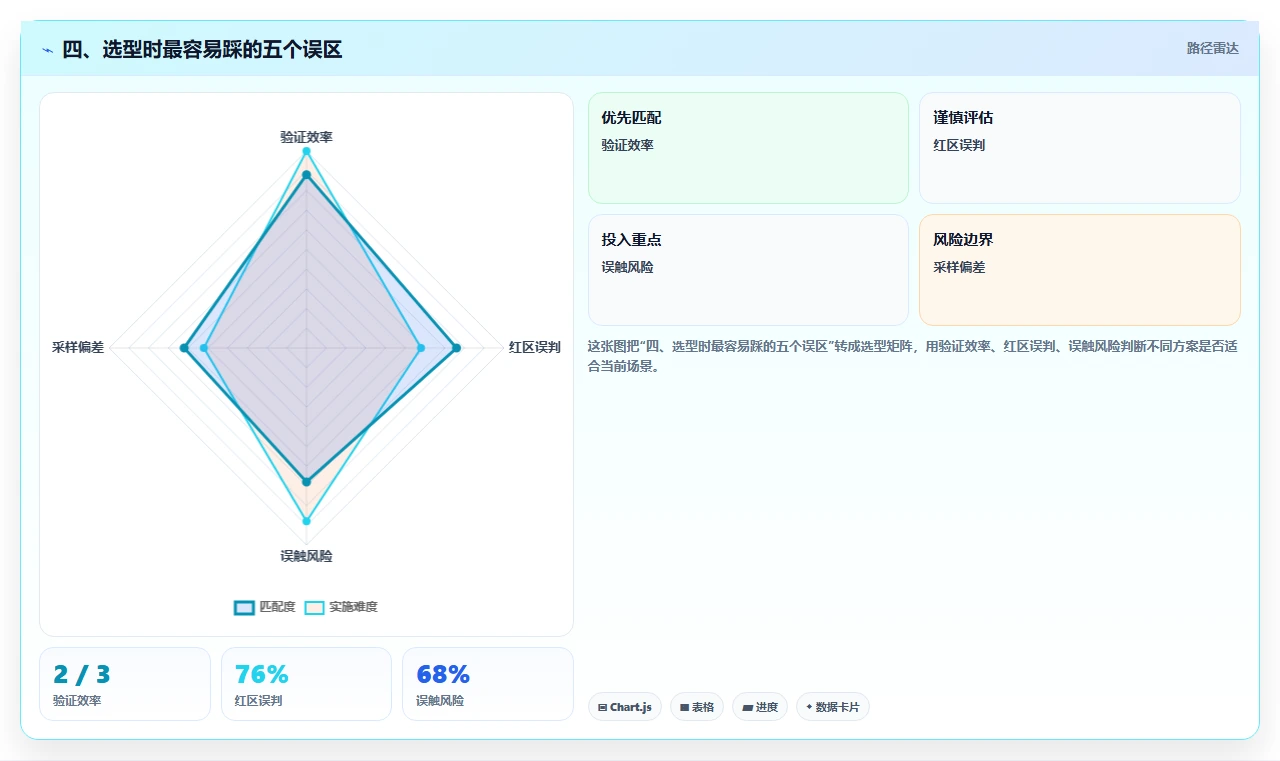Click 红区误判 caption under 76%

click(x=259, y=701)
